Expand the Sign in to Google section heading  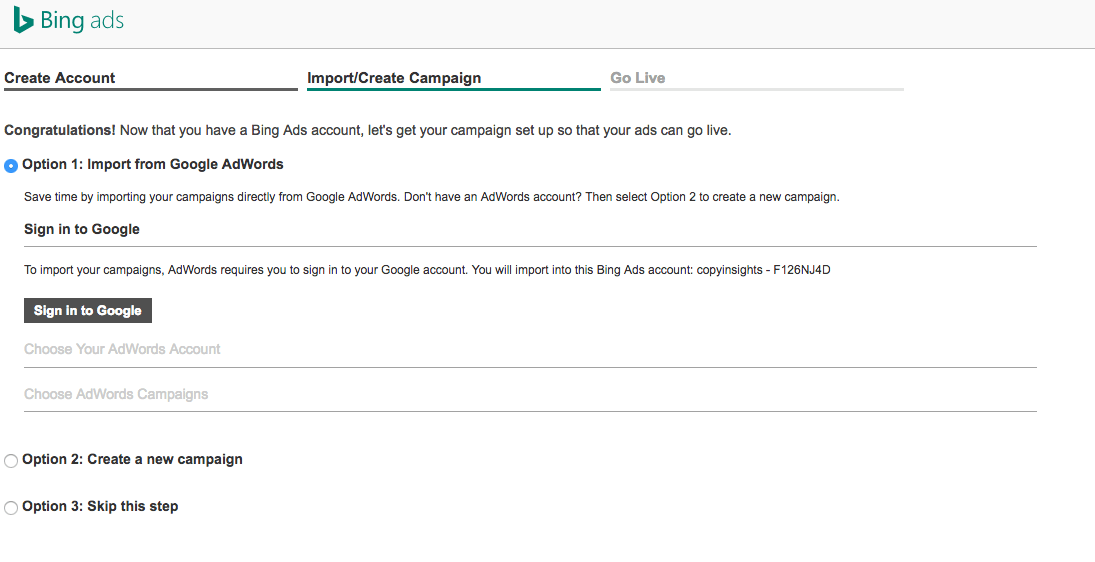click(82, 230)
